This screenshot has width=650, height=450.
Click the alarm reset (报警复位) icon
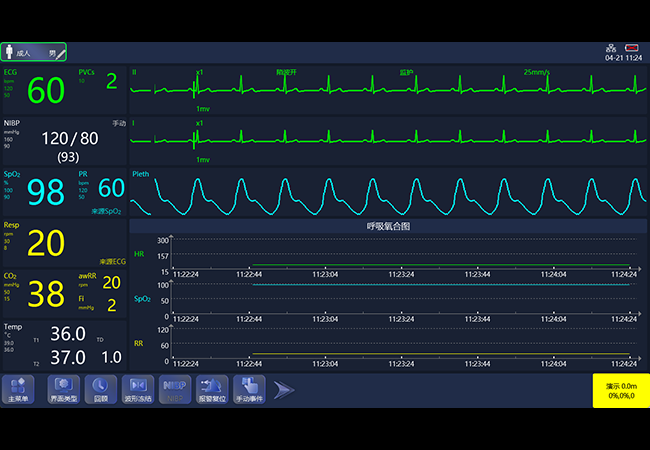tap(212, 389)
